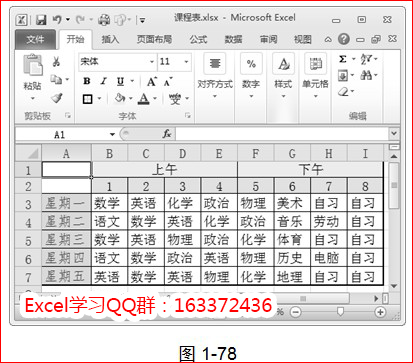
Task: Click the cell Borders icon
Action: (87, 99)
